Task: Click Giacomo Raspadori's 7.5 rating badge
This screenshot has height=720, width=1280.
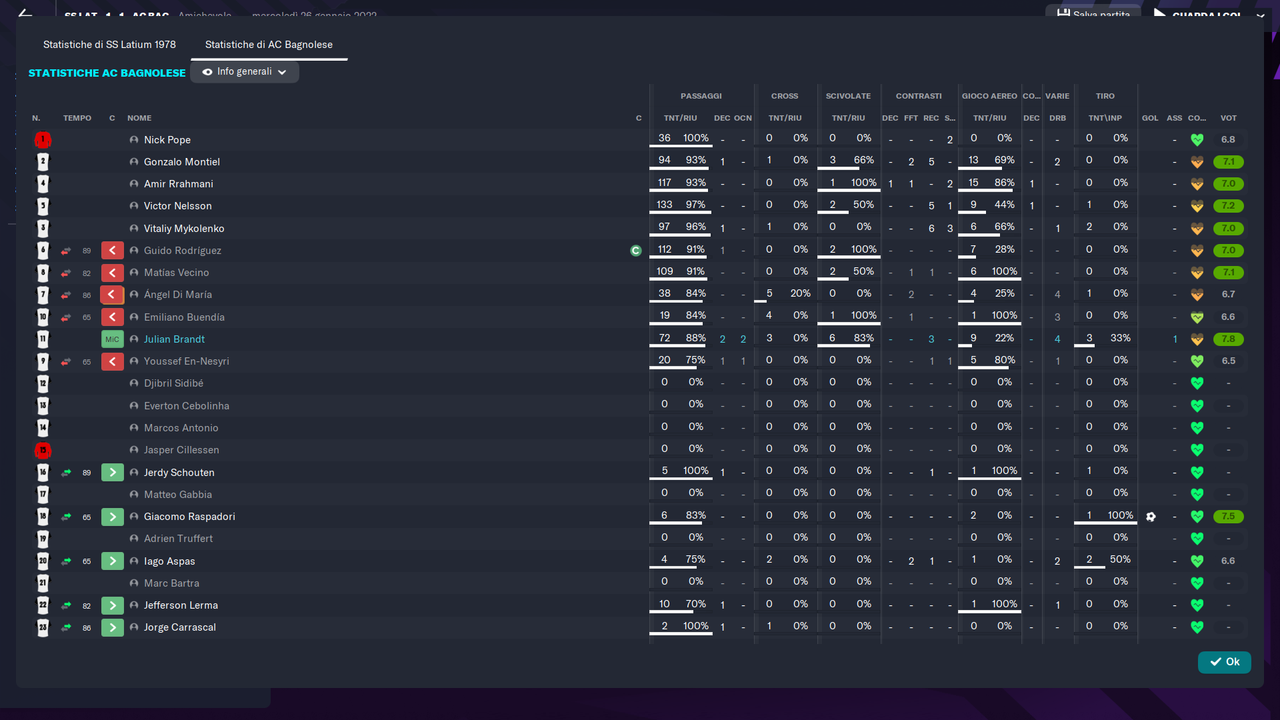Action: (1228, 517)
